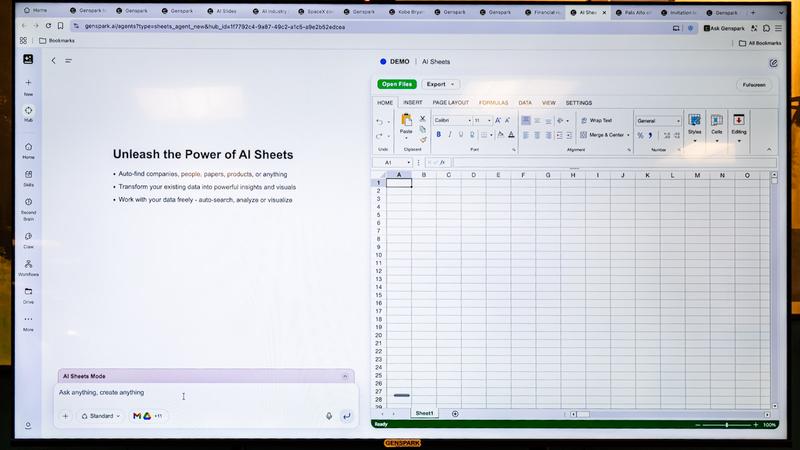Switch to the FORMULAS ribbon tab

point(493,103)
